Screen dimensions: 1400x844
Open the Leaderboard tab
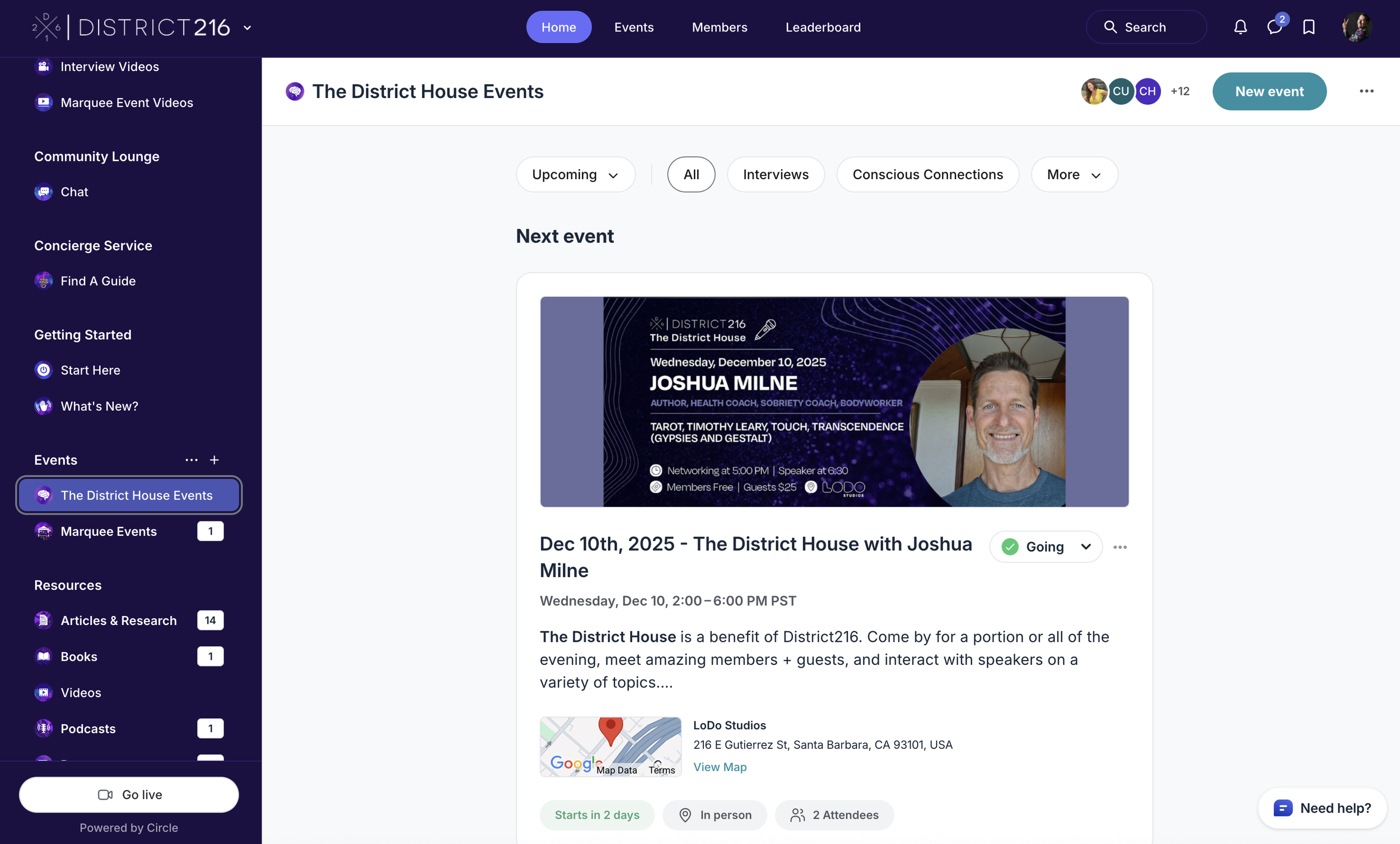[823, 27]
